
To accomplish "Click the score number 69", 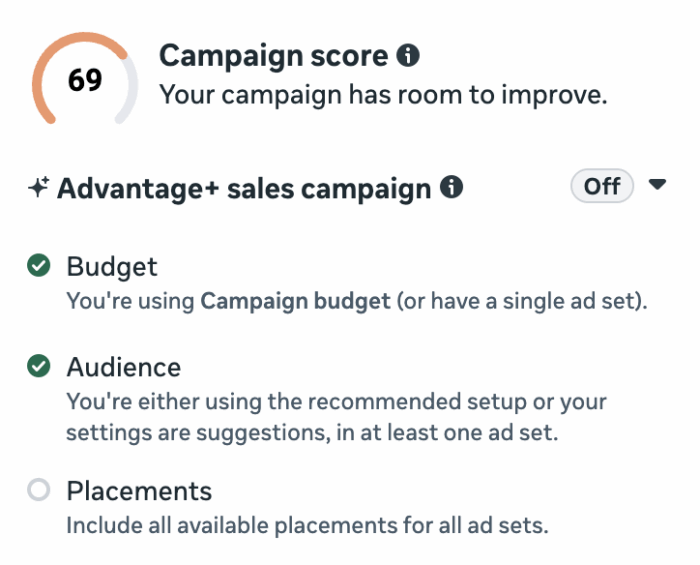I will (x=85, y=81).
